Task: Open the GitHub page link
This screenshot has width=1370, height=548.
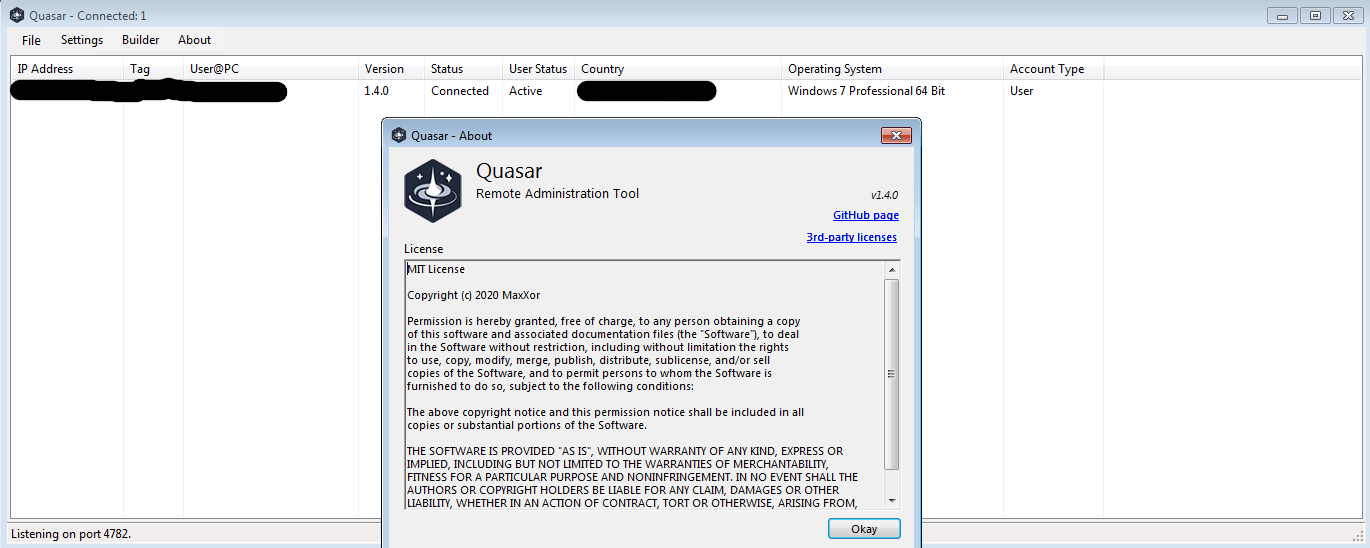Action: (x=866, y=215)
